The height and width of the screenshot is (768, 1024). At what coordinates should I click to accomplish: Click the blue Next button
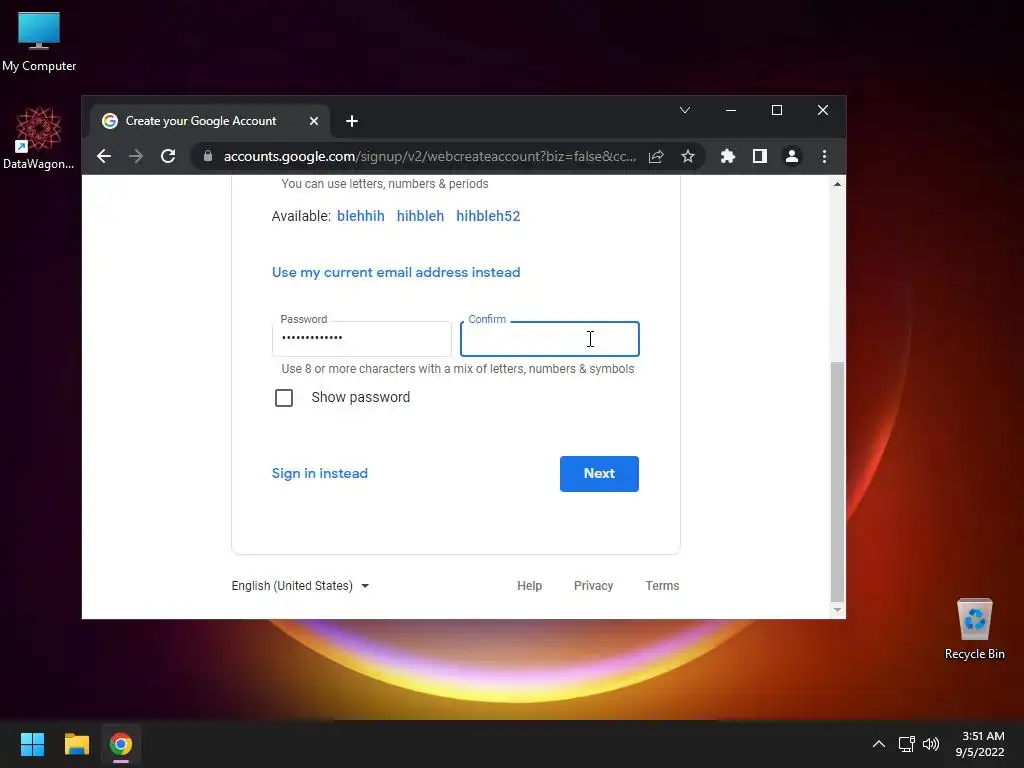point(599,473)
